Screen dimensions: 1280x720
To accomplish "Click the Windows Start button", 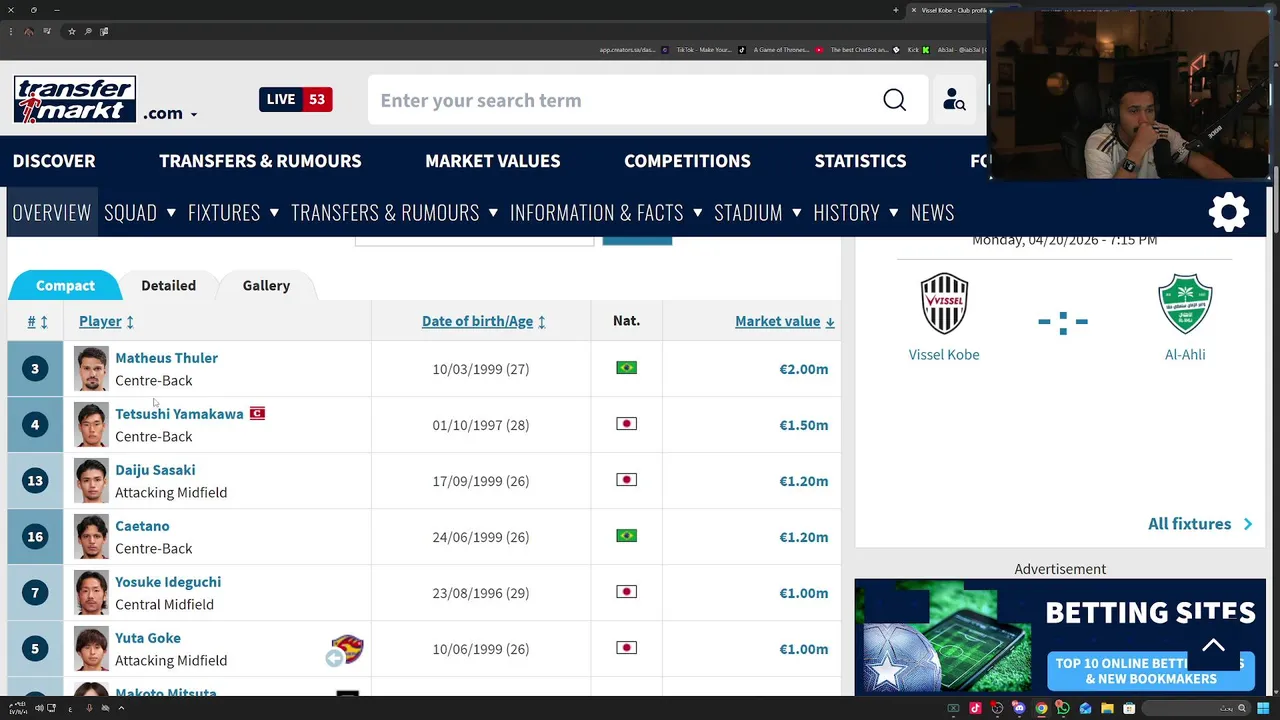I will [x=1263, y=708].
